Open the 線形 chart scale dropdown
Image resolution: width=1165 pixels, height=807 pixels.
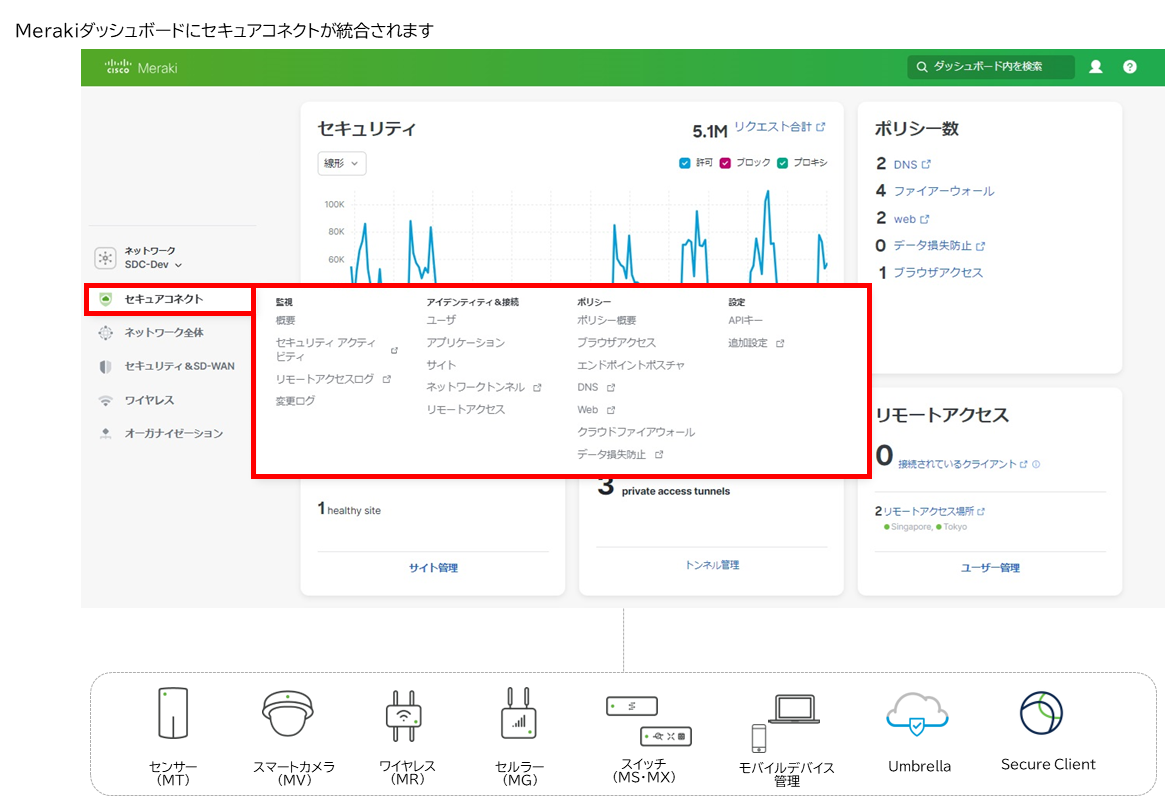click(x=342, y=163)
